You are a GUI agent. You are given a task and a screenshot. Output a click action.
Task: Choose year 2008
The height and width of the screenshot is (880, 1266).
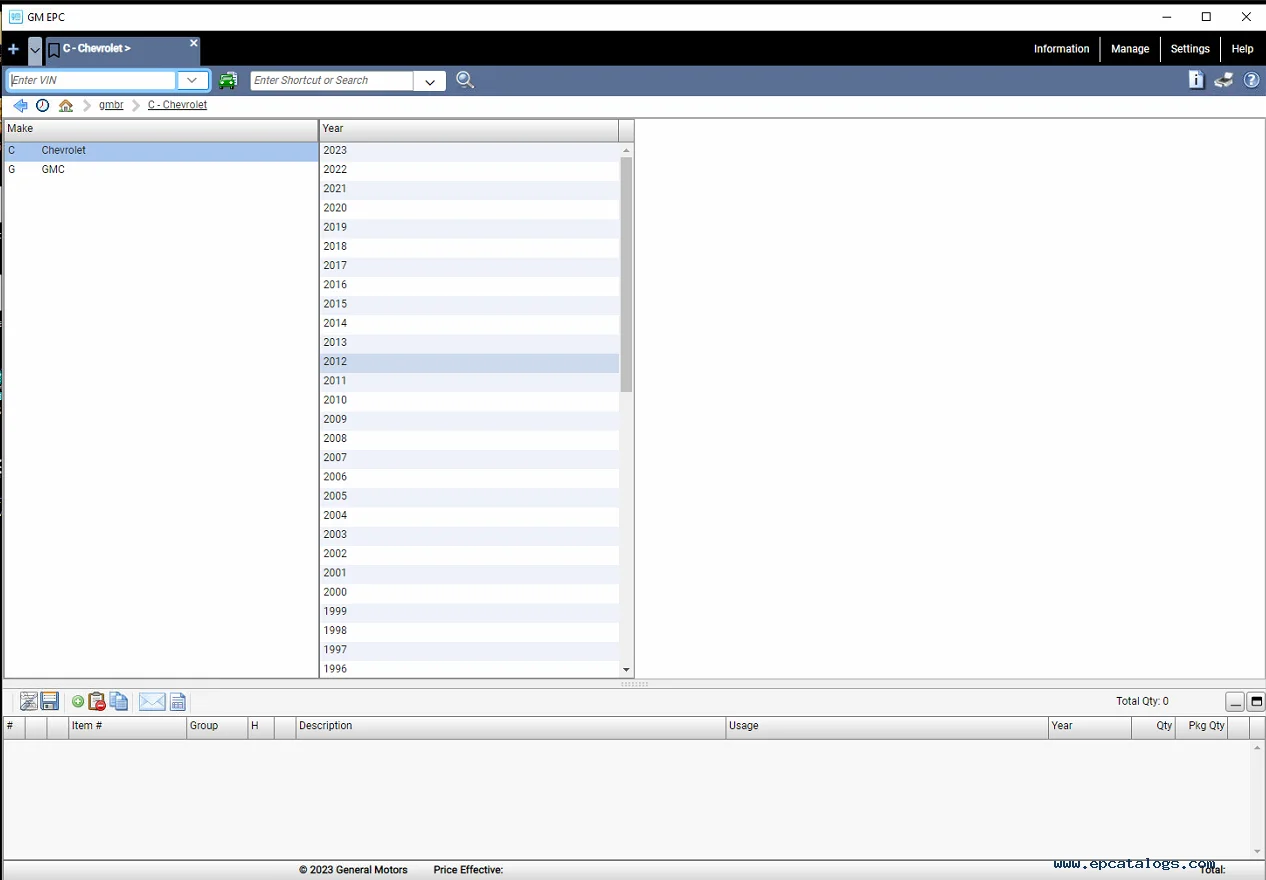[x=469, y=439]
